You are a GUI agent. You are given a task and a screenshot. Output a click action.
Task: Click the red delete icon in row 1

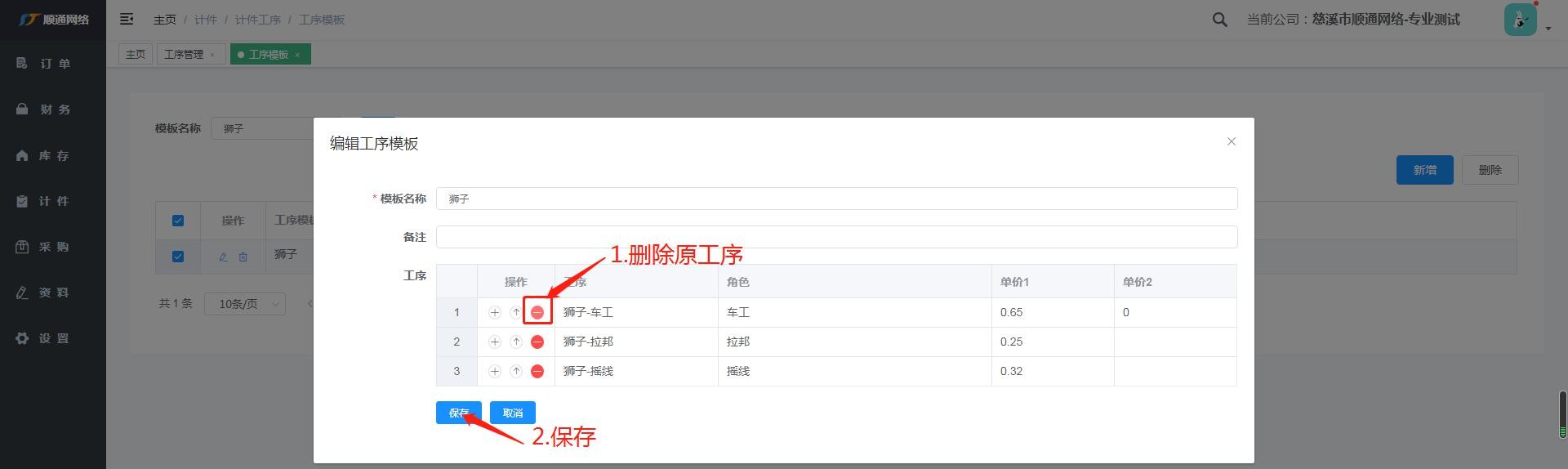tap(537, 312)
